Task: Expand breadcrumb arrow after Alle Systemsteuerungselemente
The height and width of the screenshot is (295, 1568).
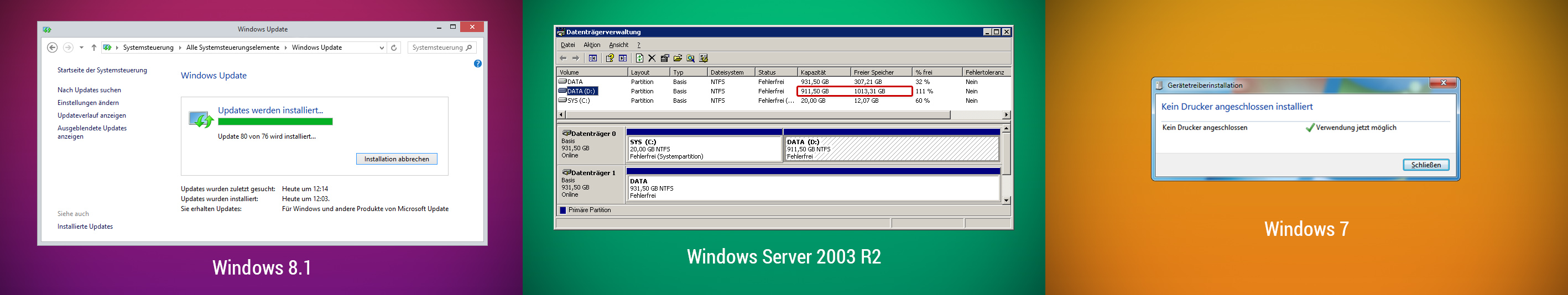Action: click(285, 48)
